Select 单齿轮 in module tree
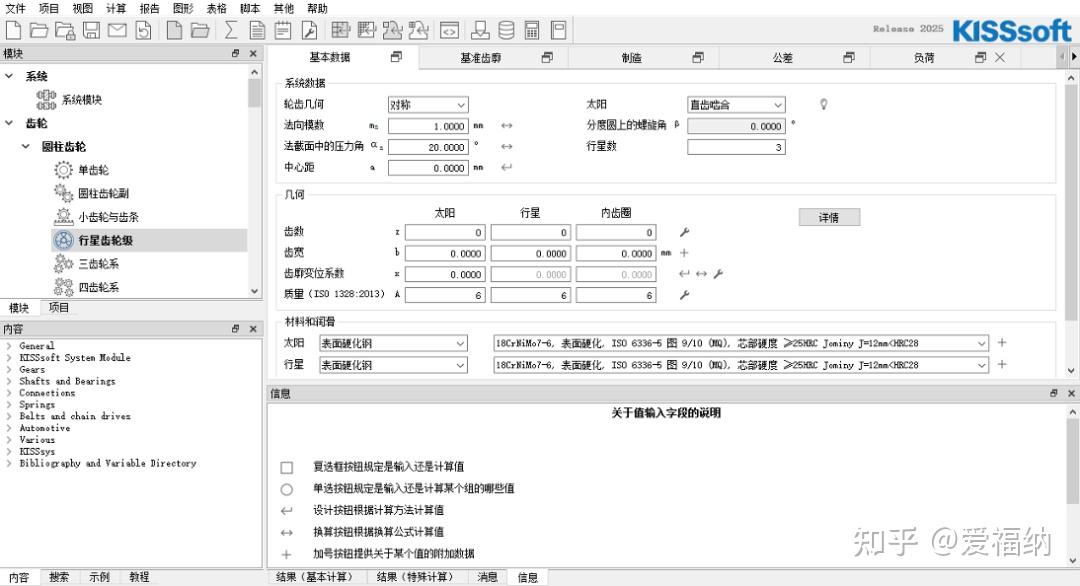1080x586 pixels. point(93,170)
